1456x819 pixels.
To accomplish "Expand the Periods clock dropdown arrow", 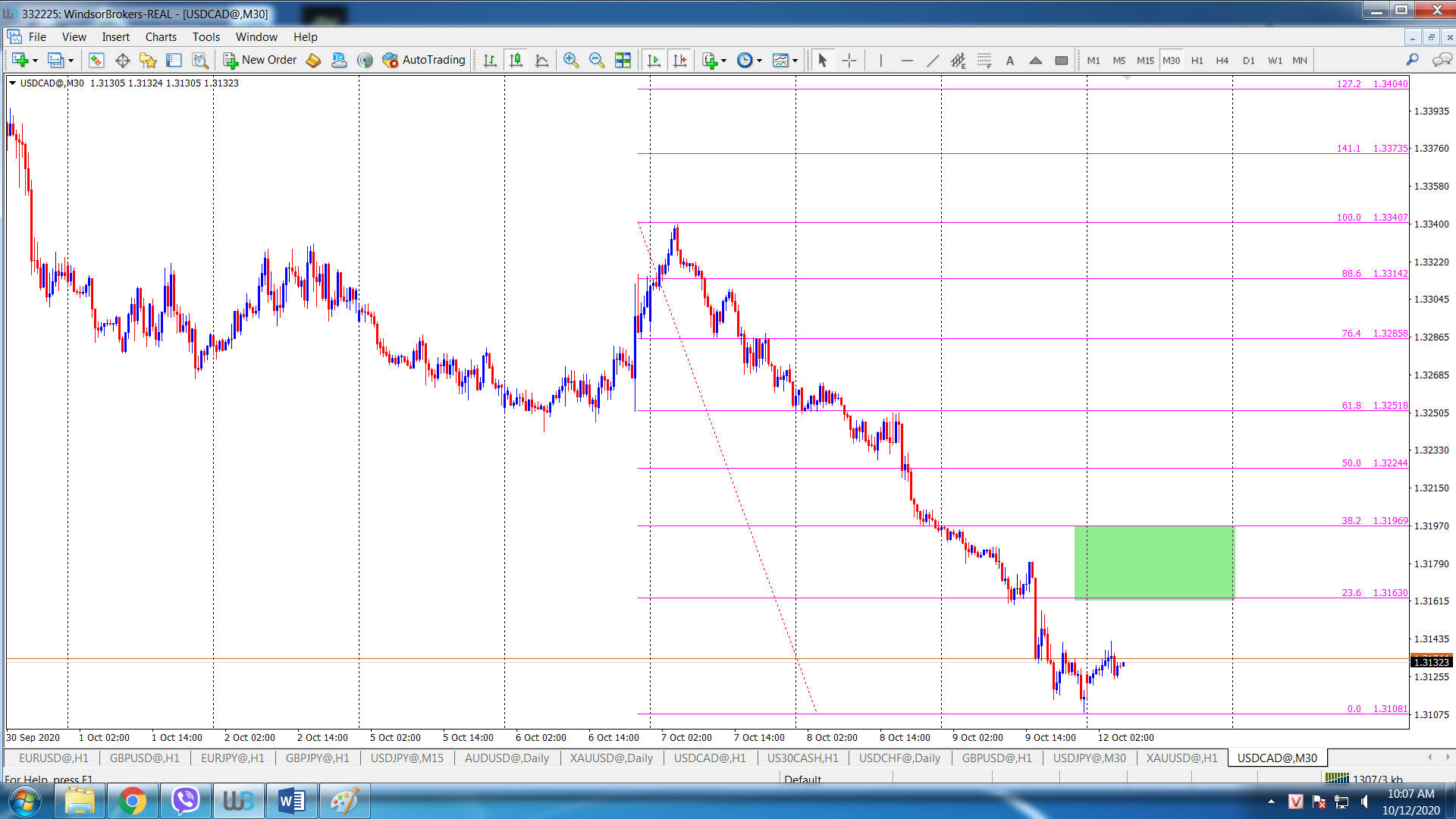I will click(x=759, y=61).
